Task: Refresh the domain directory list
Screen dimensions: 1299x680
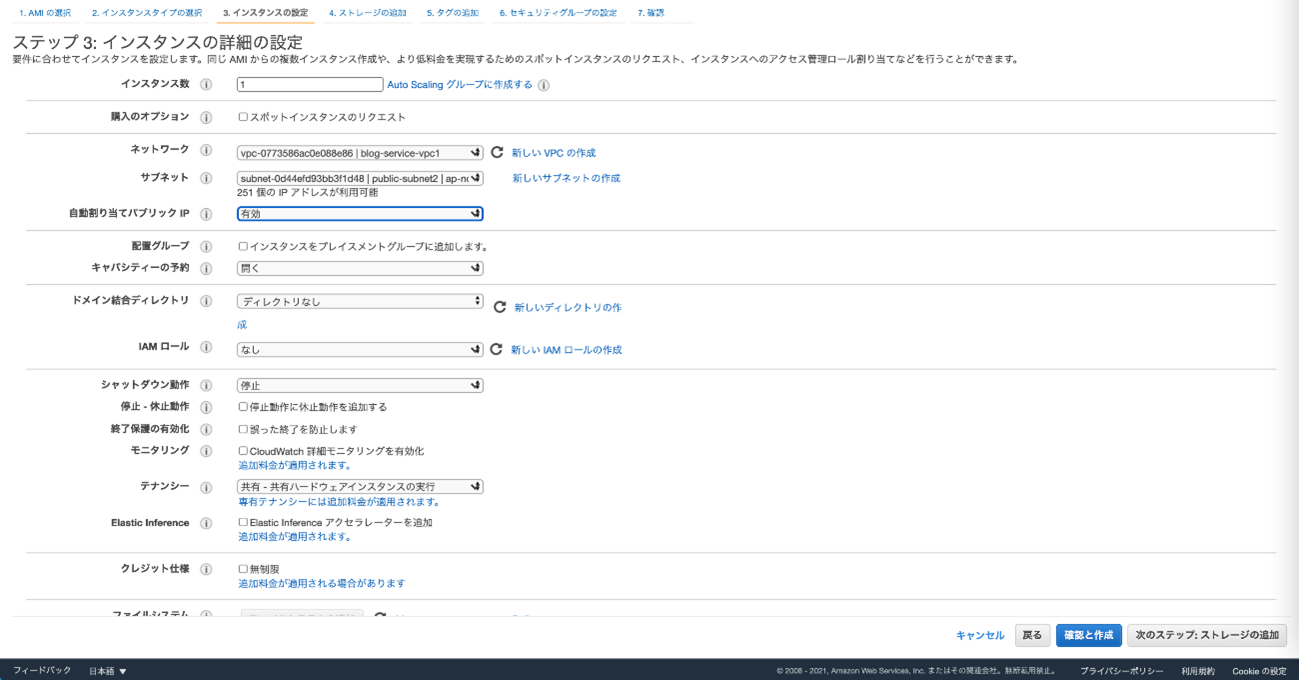Action: coord(500,307)
